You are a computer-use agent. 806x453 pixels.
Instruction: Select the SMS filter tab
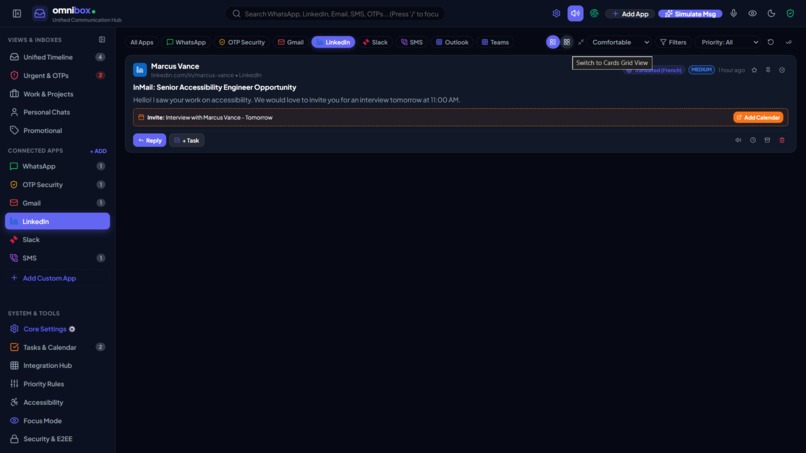click(412, 42)
